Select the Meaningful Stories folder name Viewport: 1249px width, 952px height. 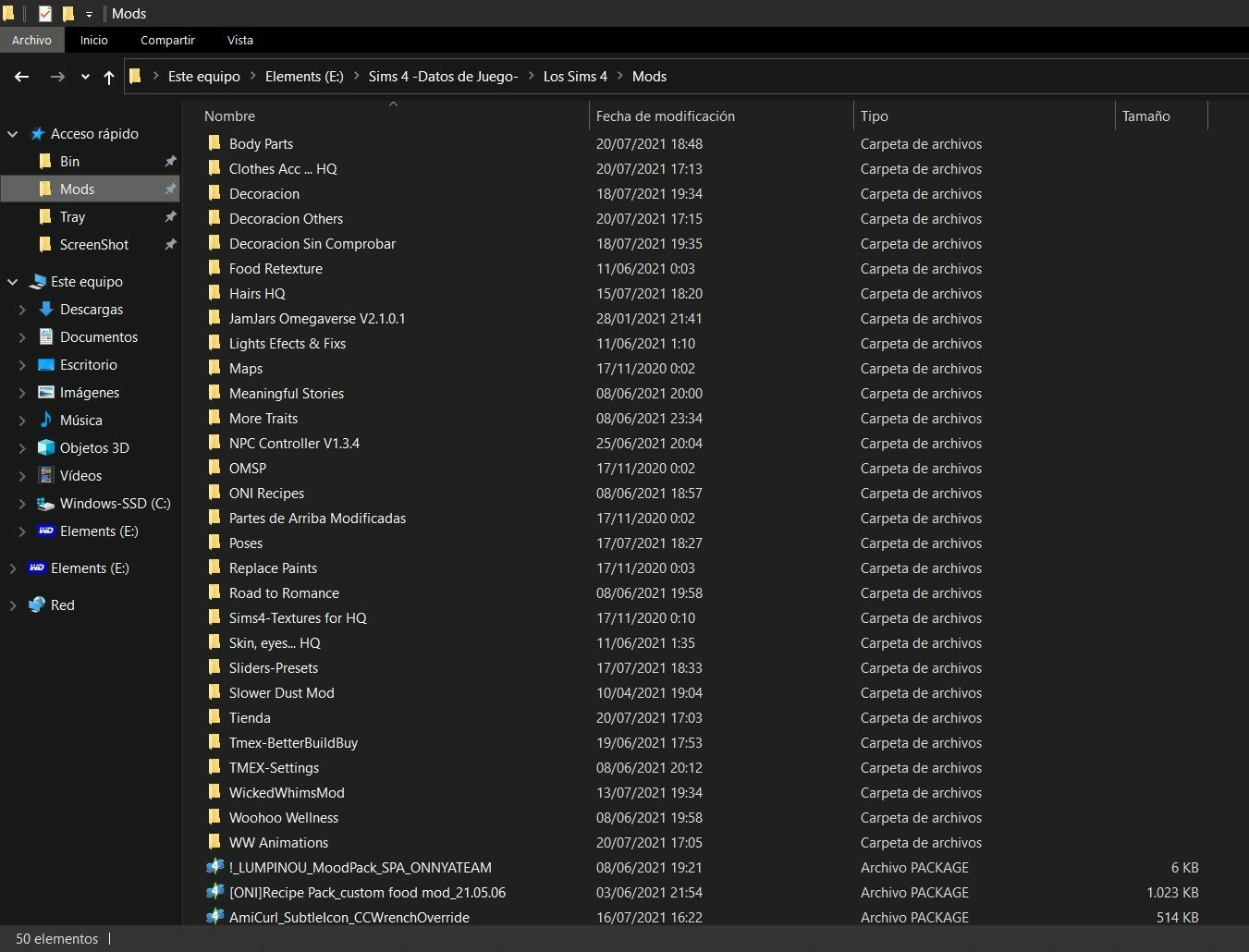(x=287, y=393)
